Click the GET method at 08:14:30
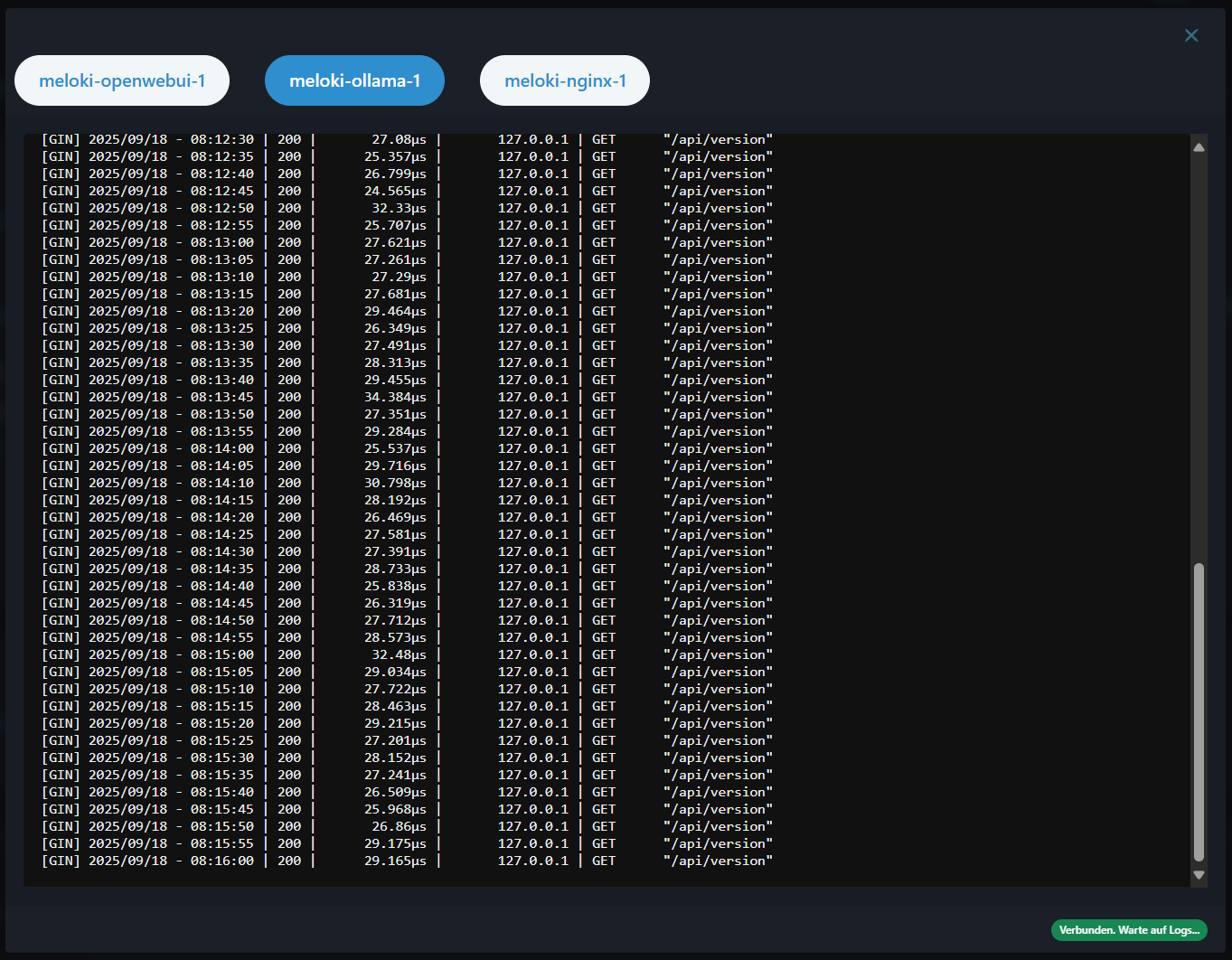This screenshot has width=1232, height=960. pos(603,551)
